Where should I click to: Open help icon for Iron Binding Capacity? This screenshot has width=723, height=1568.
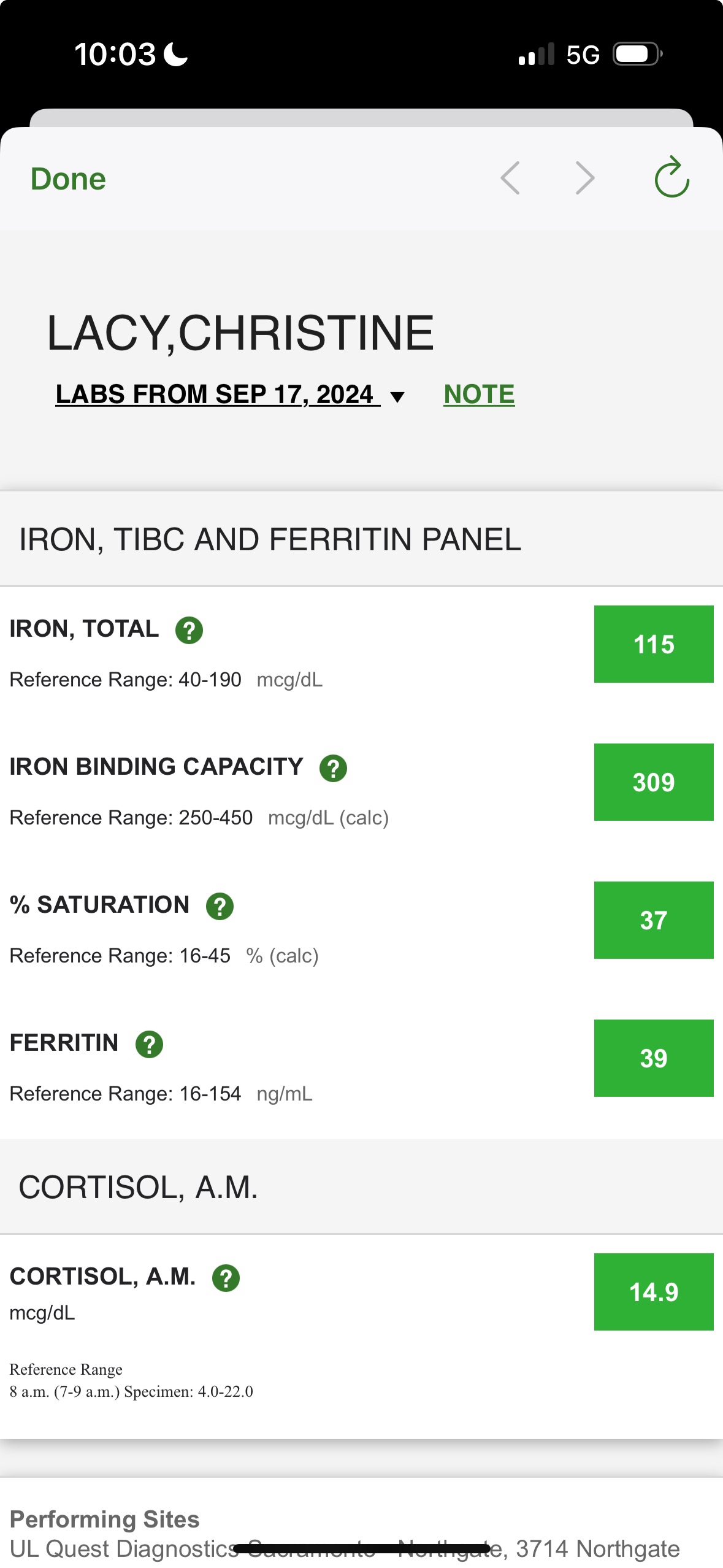click(x=333, y=768)
